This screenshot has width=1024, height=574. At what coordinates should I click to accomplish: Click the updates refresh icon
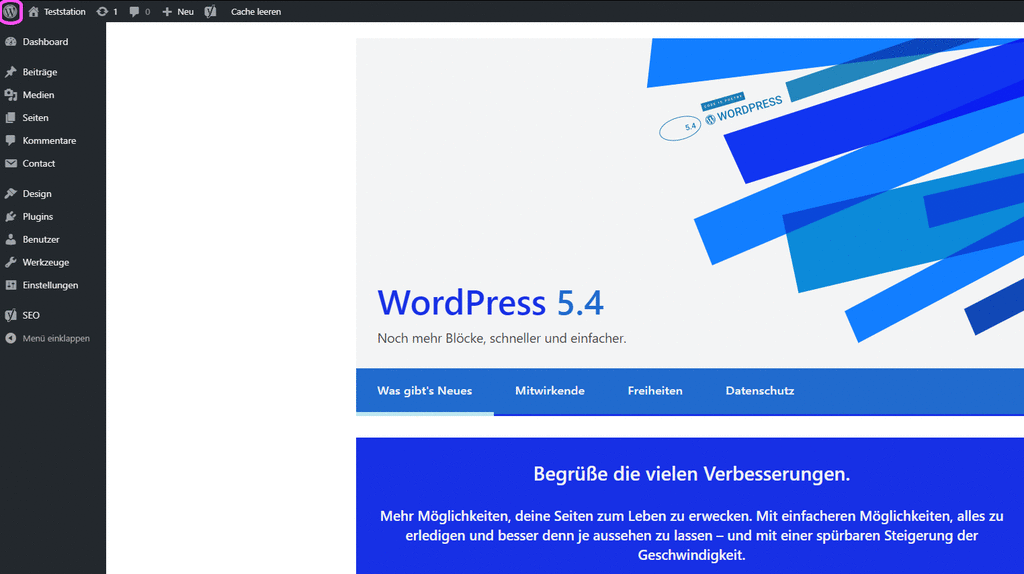[x=103, y=12]
